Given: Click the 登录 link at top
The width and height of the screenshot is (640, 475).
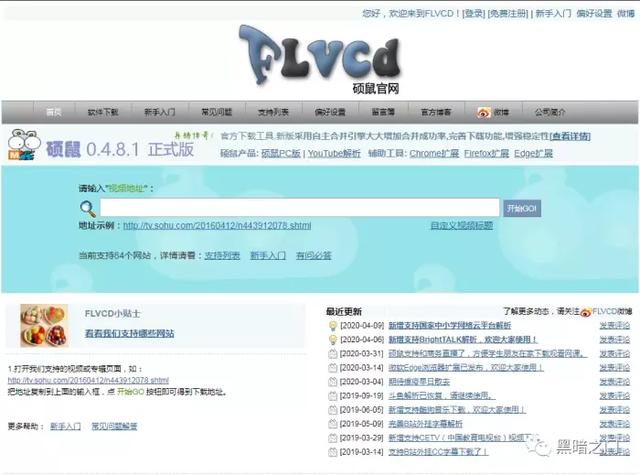Looking at the screenshot, I should click(473, 13).
